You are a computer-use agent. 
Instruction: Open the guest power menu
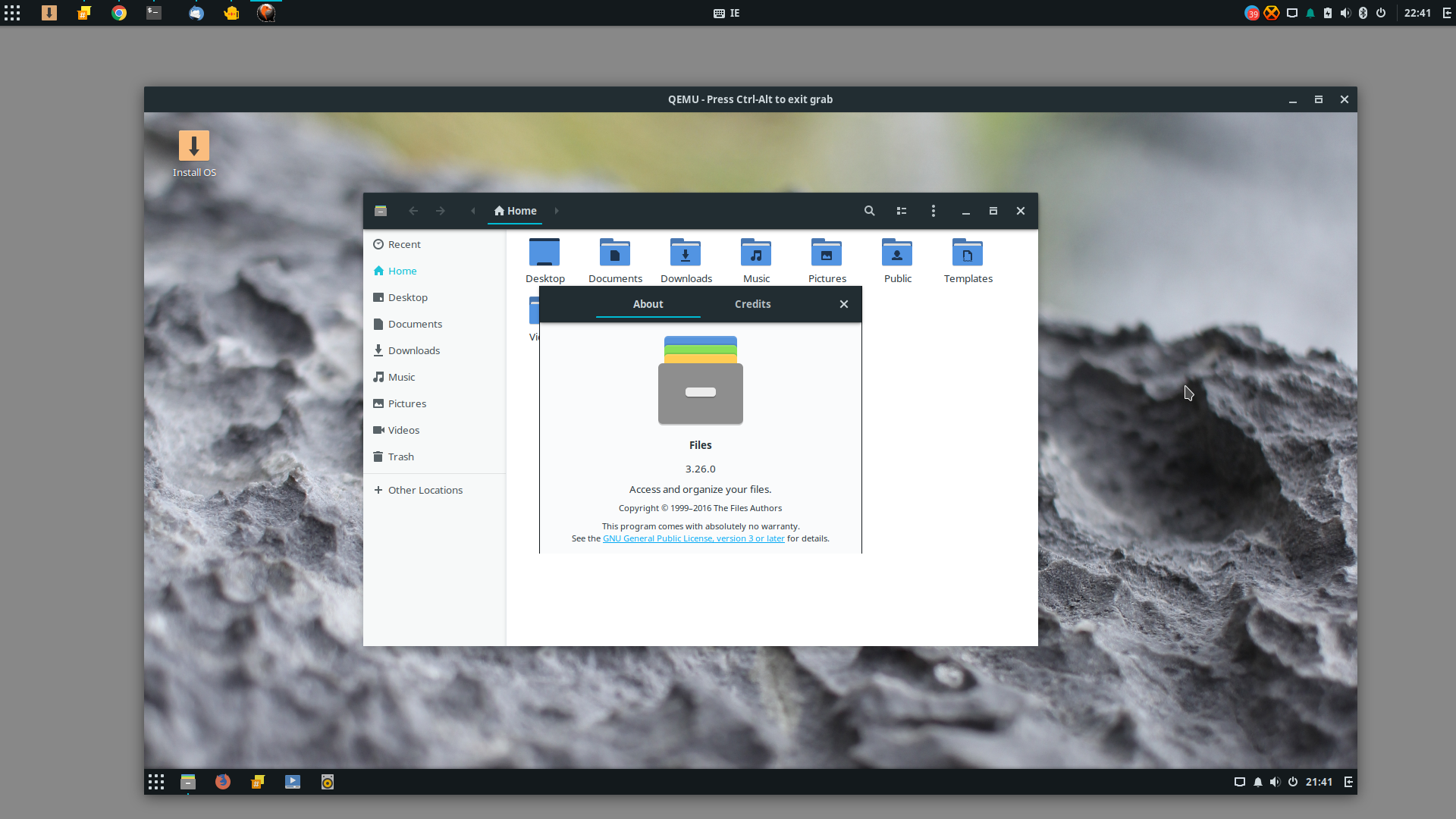point(1293,782)
